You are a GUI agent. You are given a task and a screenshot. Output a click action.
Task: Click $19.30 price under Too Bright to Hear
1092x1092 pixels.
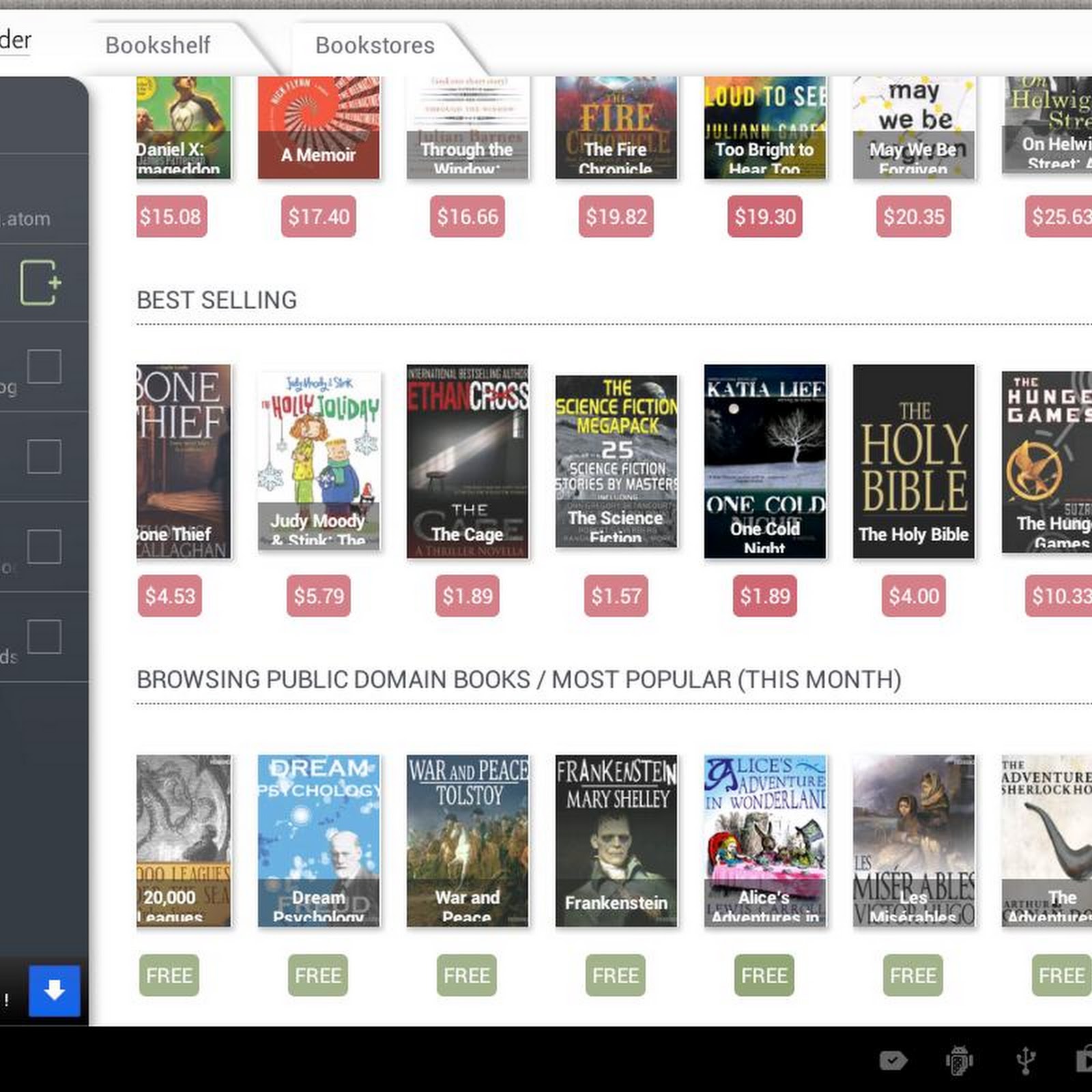tap(765, 216)
